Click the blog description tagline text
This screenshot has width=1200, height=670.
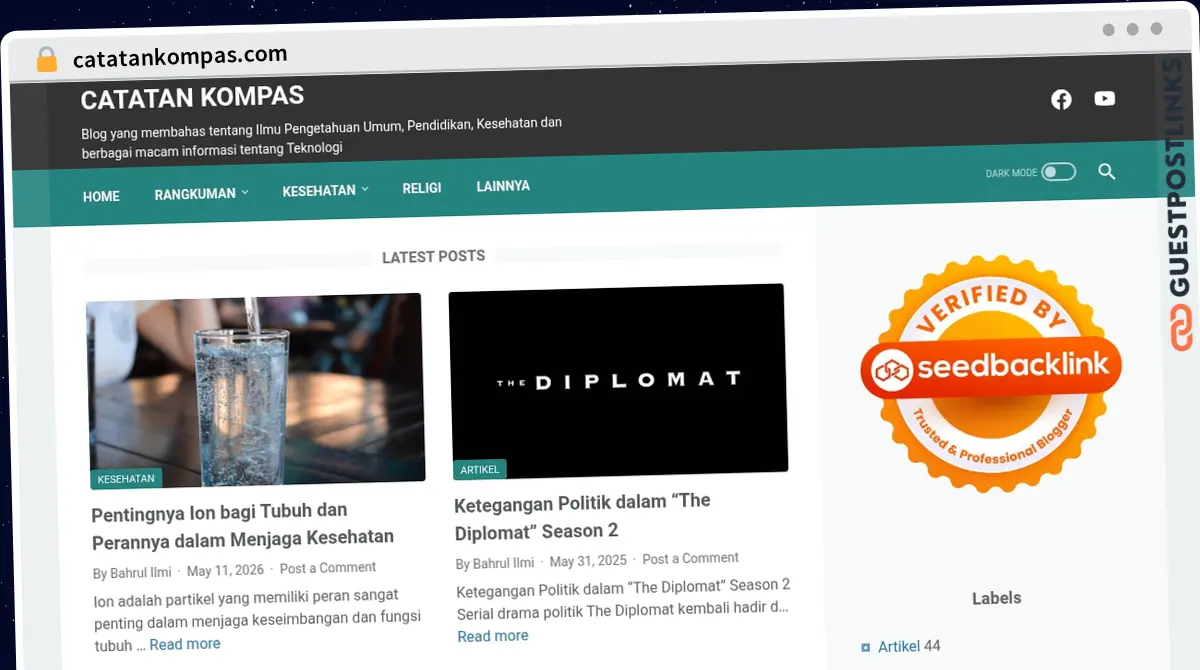pyautogui.click(x=321, y=136)
